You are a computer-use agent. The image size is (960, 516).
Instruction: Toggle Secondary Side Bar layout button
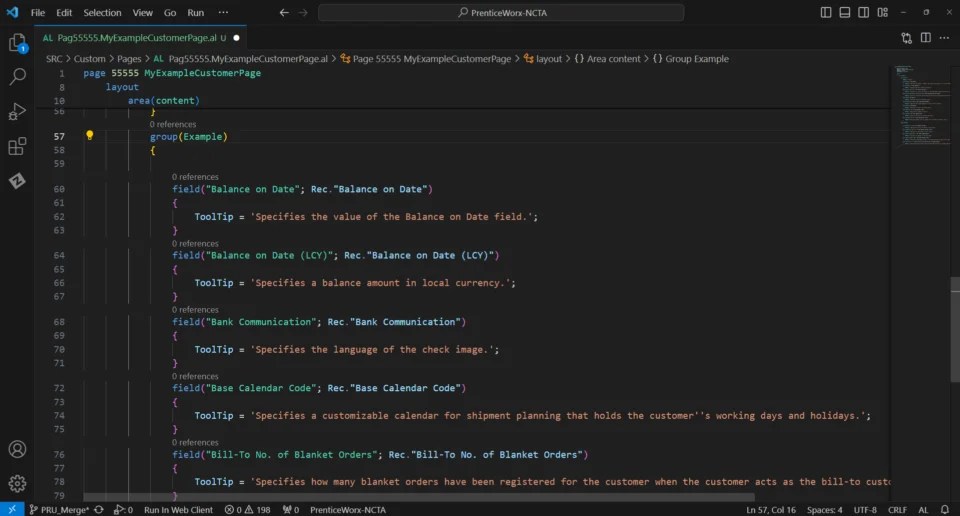(863, 12)
